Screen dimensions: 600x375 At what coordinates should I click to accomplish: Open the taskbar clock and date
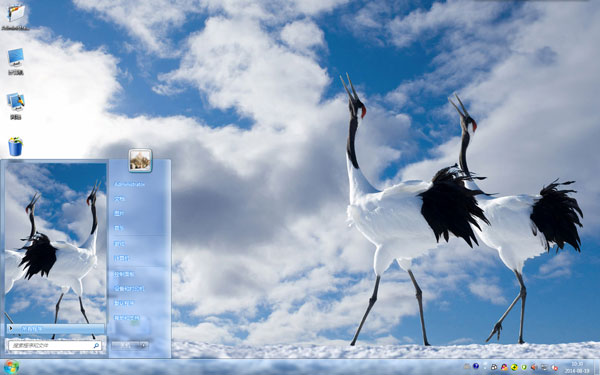(x=577, y=367)
